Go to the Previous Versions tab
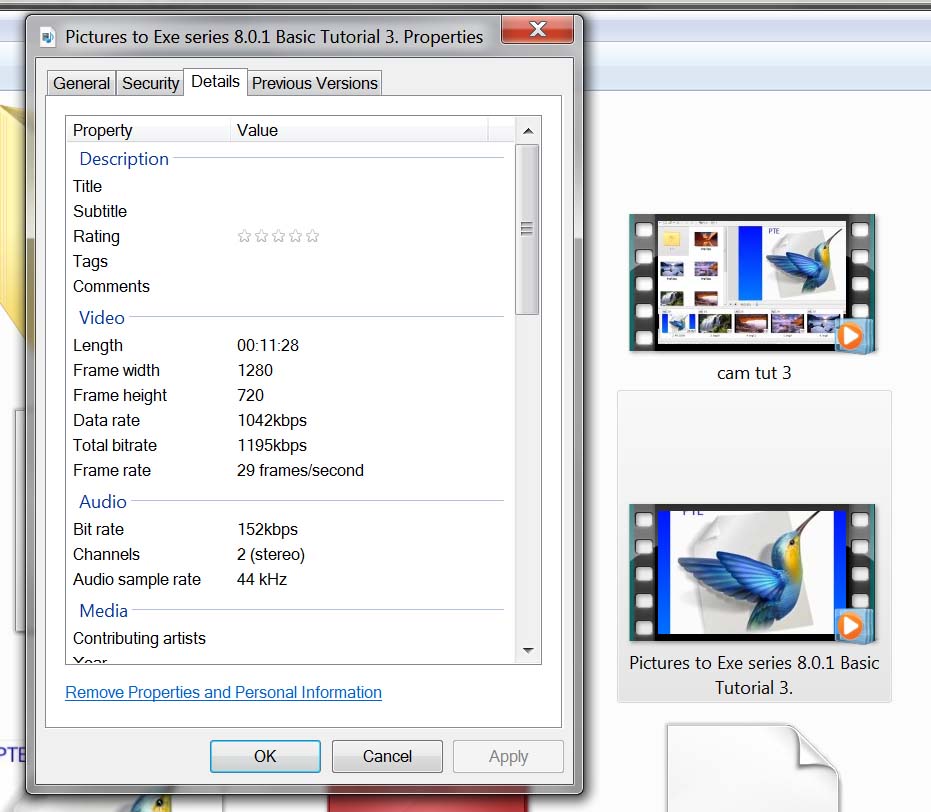This screenshot has height=812, width=931. [315, 83]
